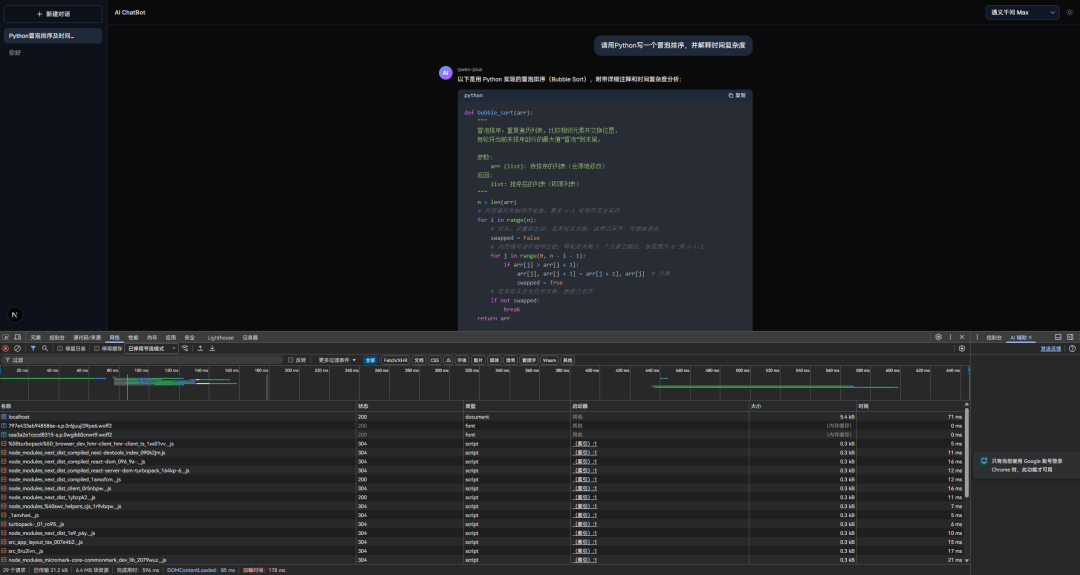Viewport: 1080px width, 575px height.
Task: Click the 新建对话 button
Action: (x=53, y=14)
